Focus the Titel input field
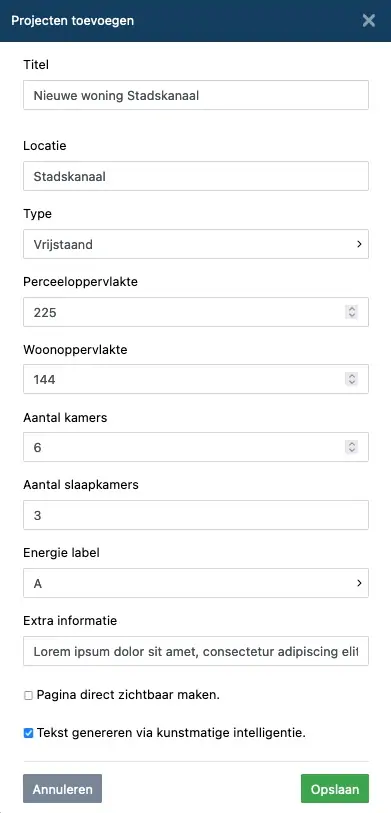Image resolution: width=391 pixels, height=813 pixels. coord(196,95)
